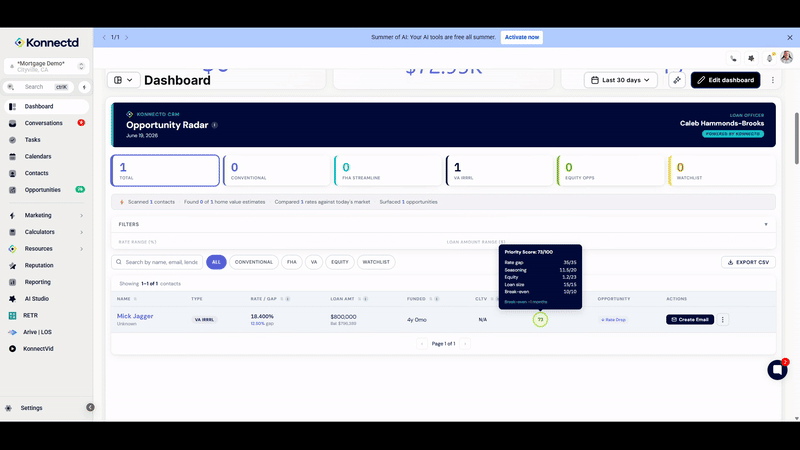Open the notifications bell icon
This screenshot has height=450, width=800.
(769, 58)
